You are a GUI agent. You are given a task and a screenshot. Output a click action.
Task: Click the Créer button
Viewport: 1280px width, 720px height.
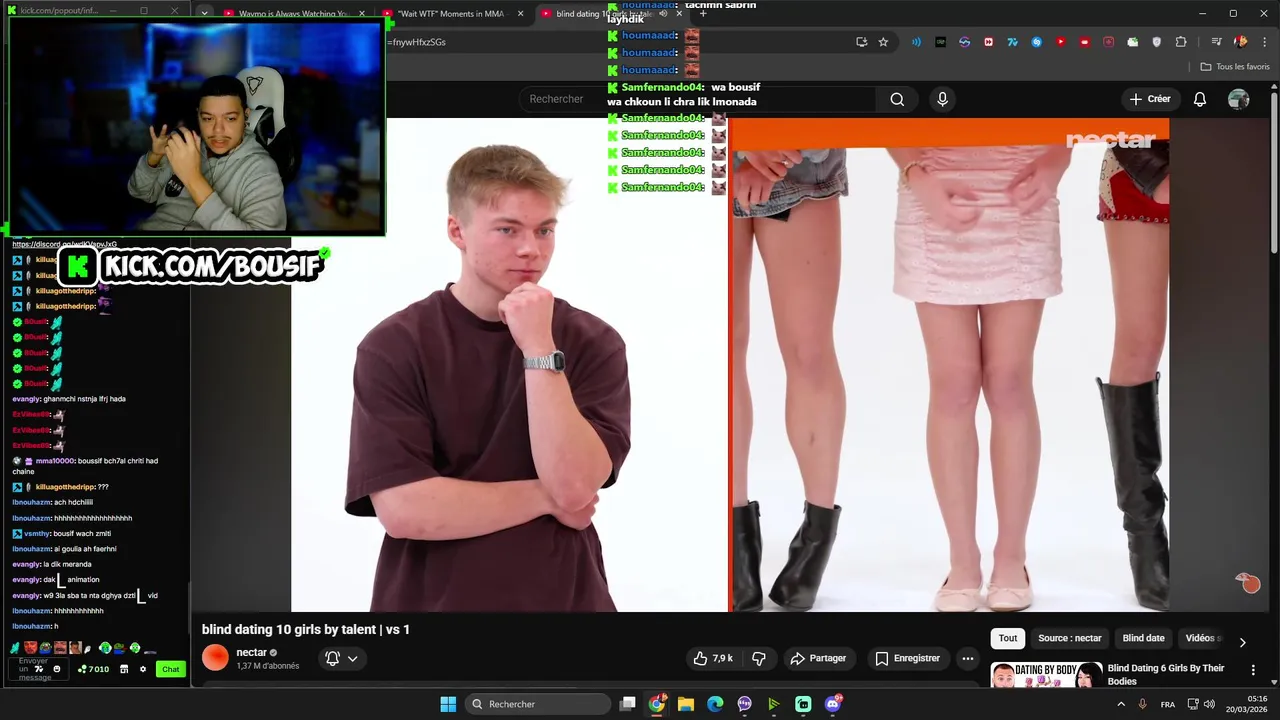(1150, 99)
